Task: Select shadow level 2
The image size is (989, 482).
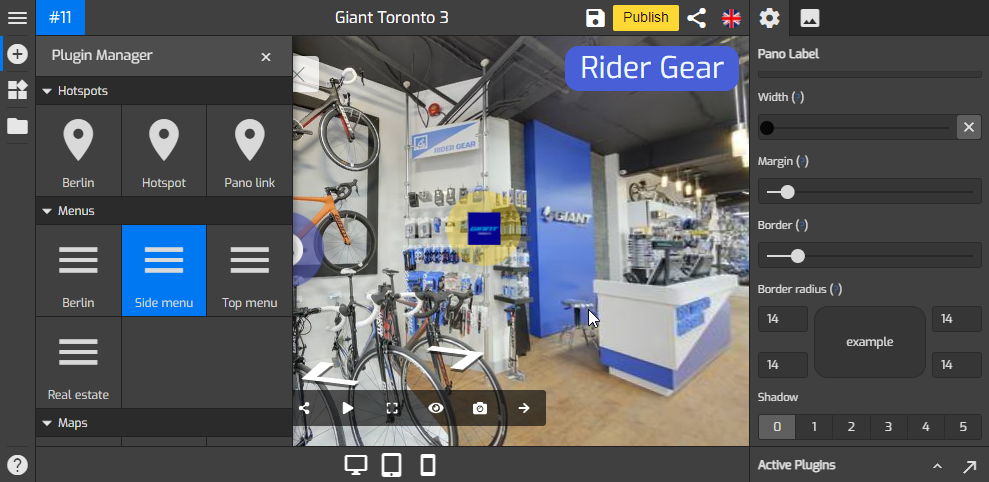Action: click(851, 427)
